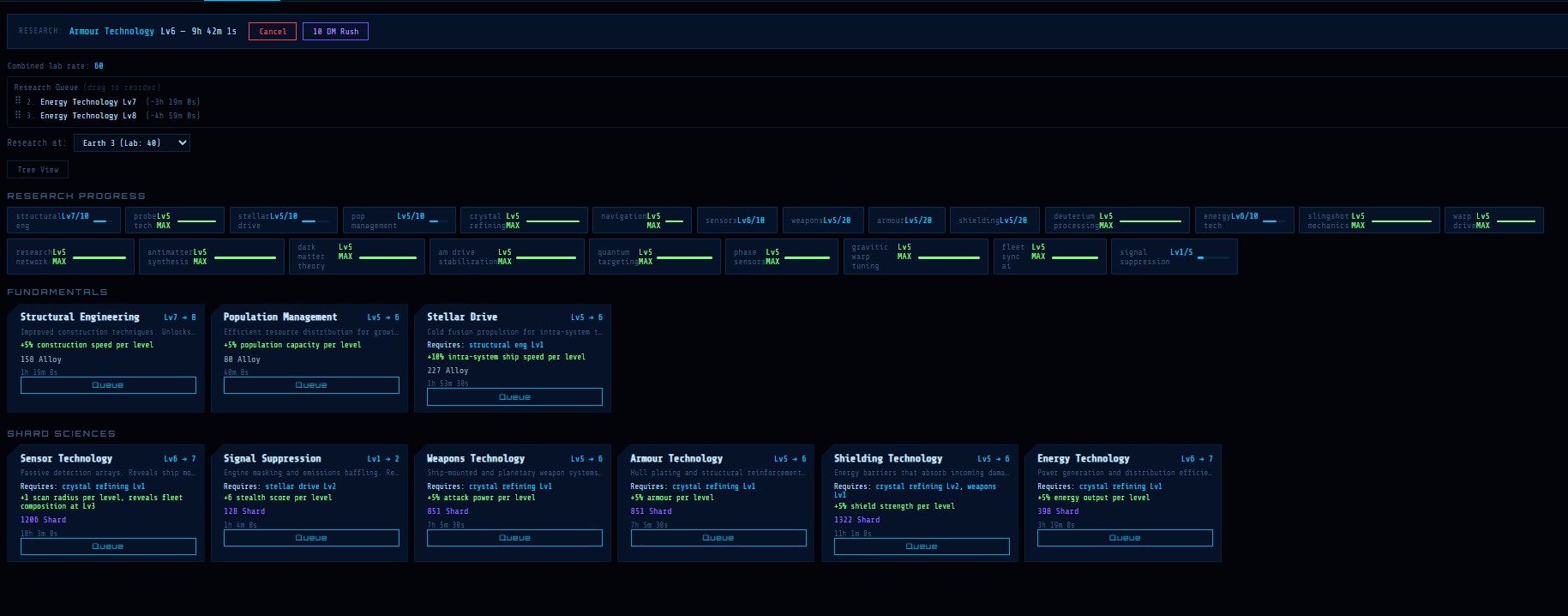Select the sensors Lv6/10 chip

737,220
